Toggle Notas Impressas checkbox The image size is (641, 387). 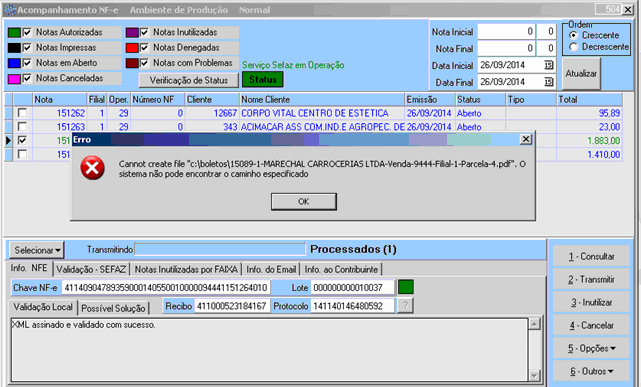click(27, 48)
